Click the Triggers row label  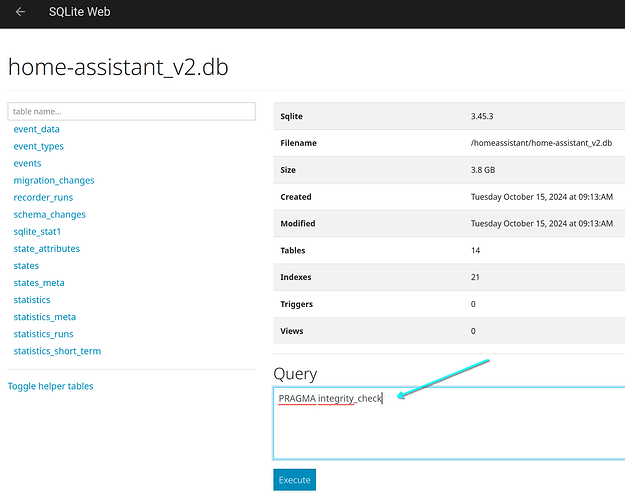[x=297, y=304]
